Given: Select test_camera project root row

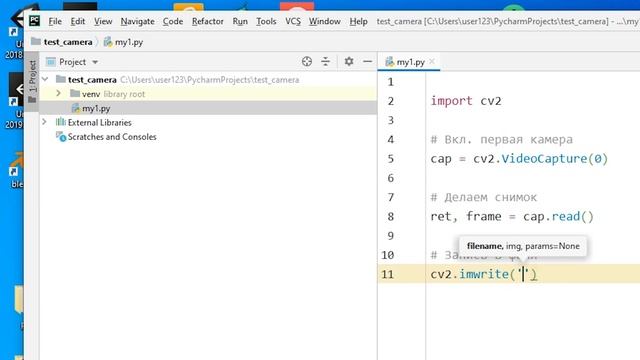Looking at the screenshot, I should 208,80.
